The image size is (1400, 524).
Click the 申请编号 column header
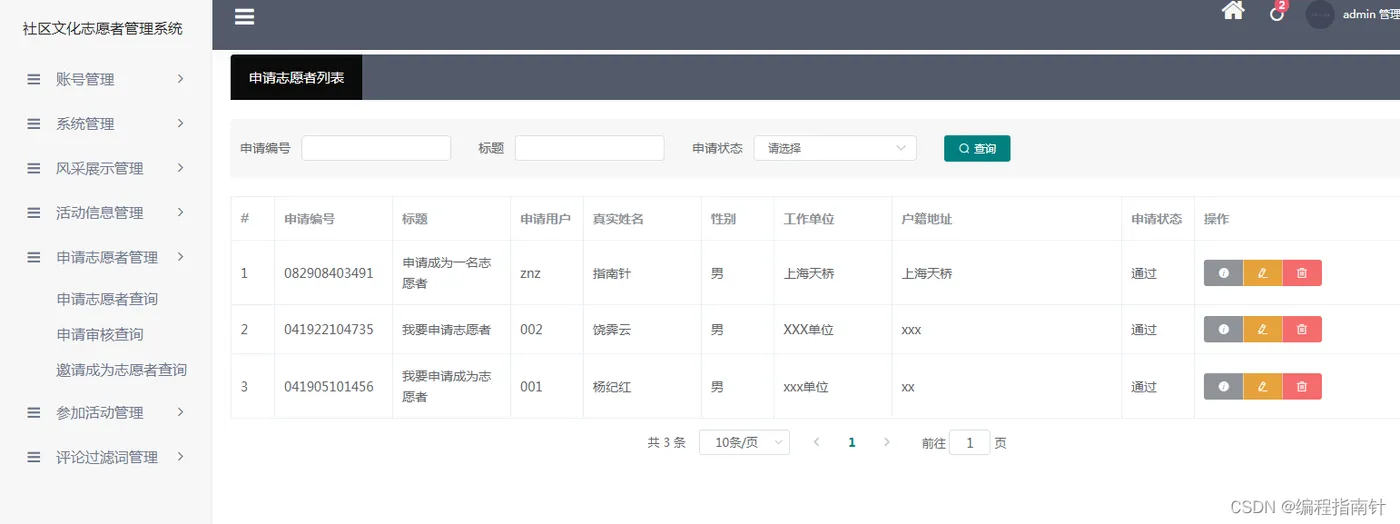(x=309, y=219)
